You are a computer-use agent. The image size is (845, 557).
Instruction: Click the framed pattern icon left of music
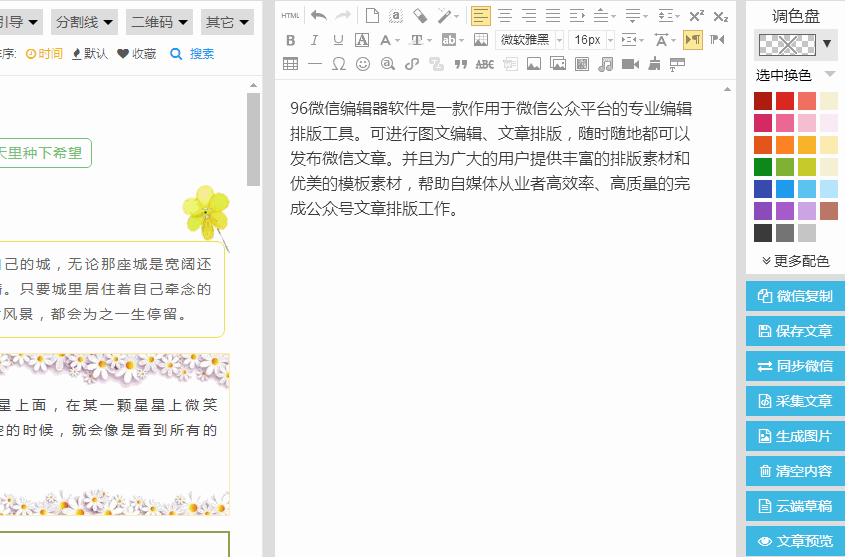click(x=581, y=64)
